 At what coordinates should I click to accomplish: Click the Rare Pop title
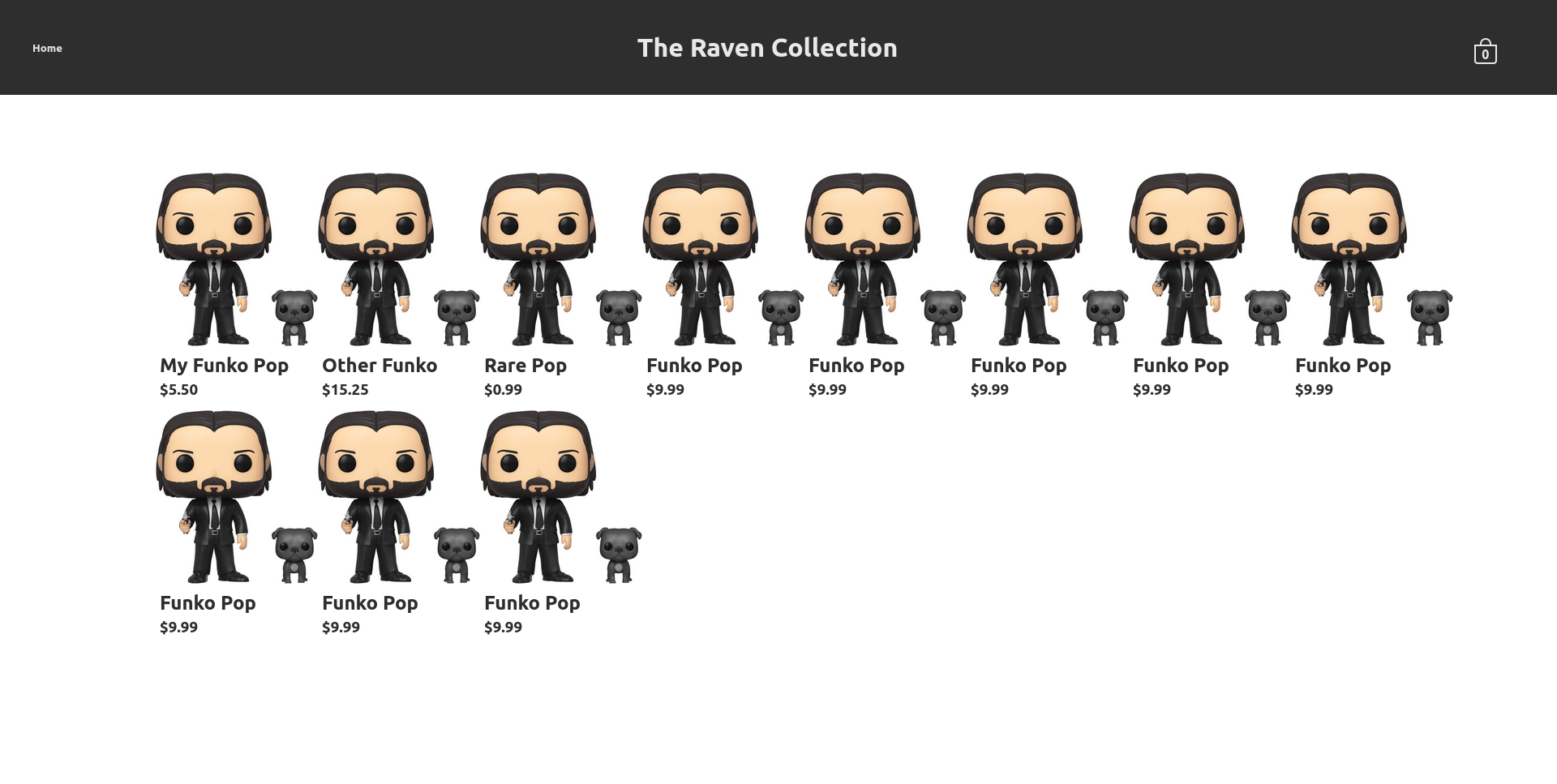click(525, 366)
